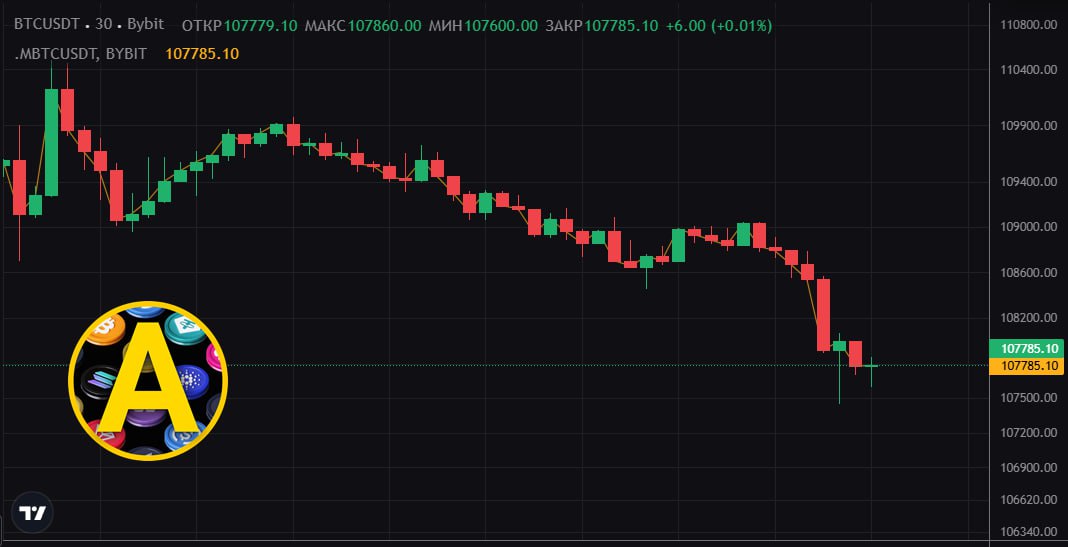The width and height of the screenshot is (1068, 547).
Task: Click the 106340.00 price axis tick
Action: point(1028,532)
